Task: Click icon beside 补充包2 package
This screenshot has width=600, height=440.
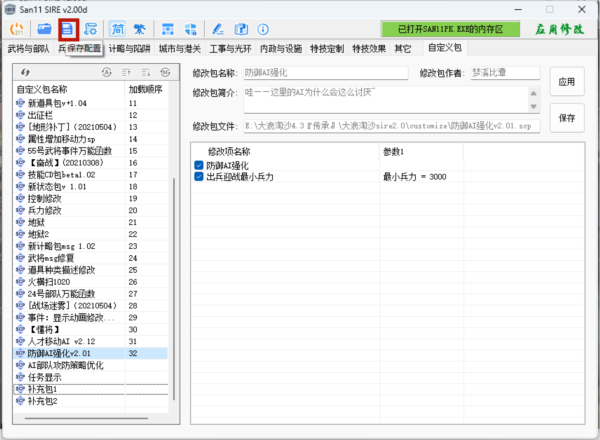Action: point(20,401)
